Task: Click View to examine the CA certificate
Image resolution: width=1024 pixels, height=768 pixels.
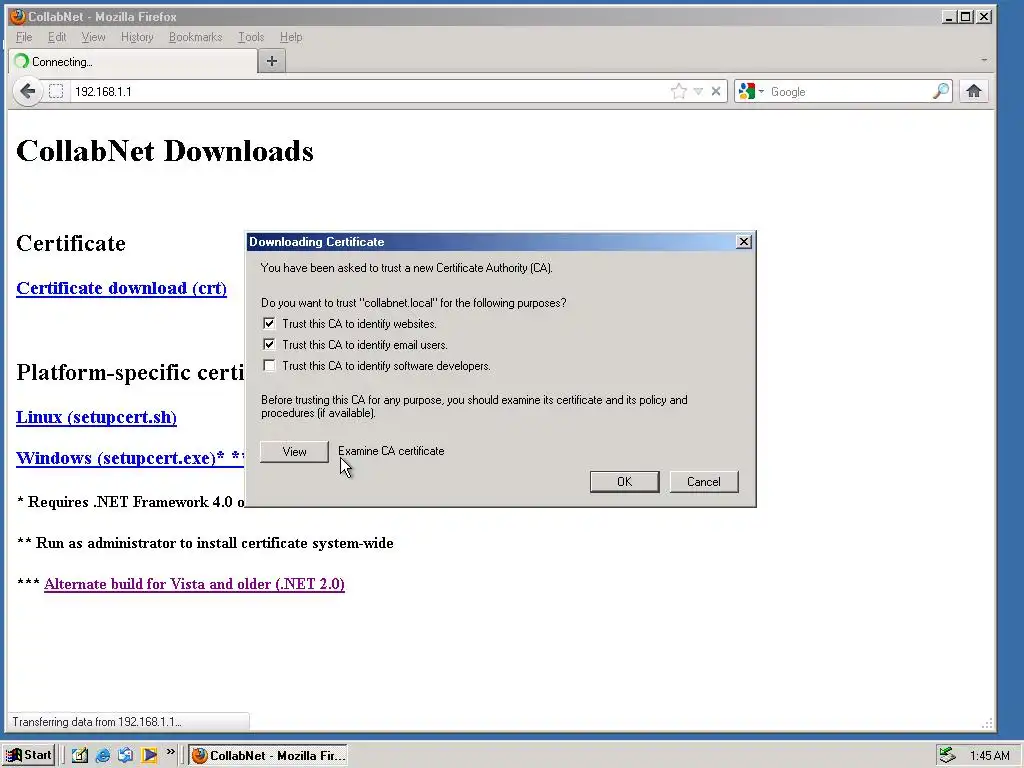Action: tap(295, 451)
